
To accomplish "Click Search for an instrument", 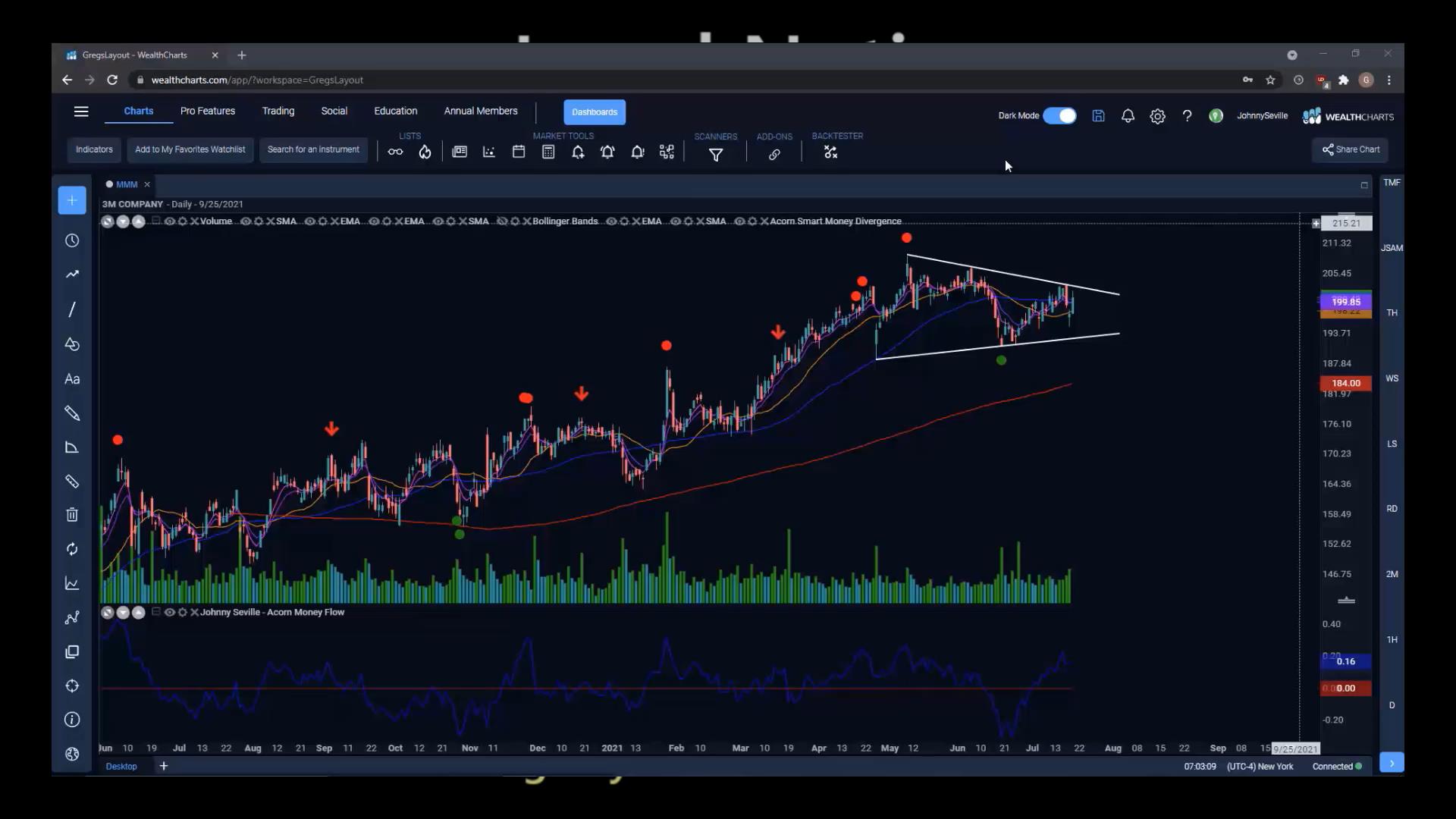I will pos(313,149).
